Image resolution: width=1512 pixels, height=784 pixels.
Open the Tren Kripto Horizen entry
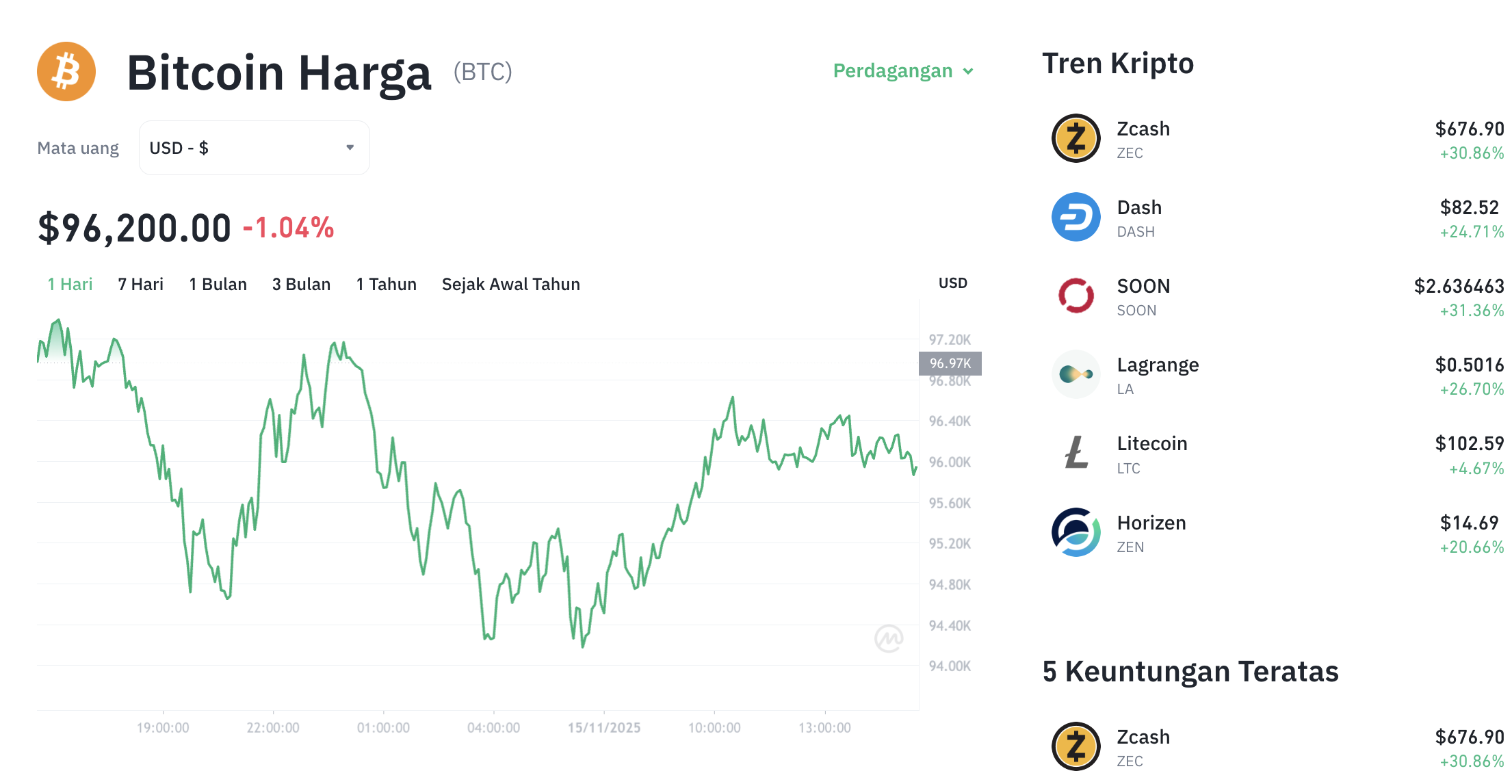click(x=1151, y=523)
